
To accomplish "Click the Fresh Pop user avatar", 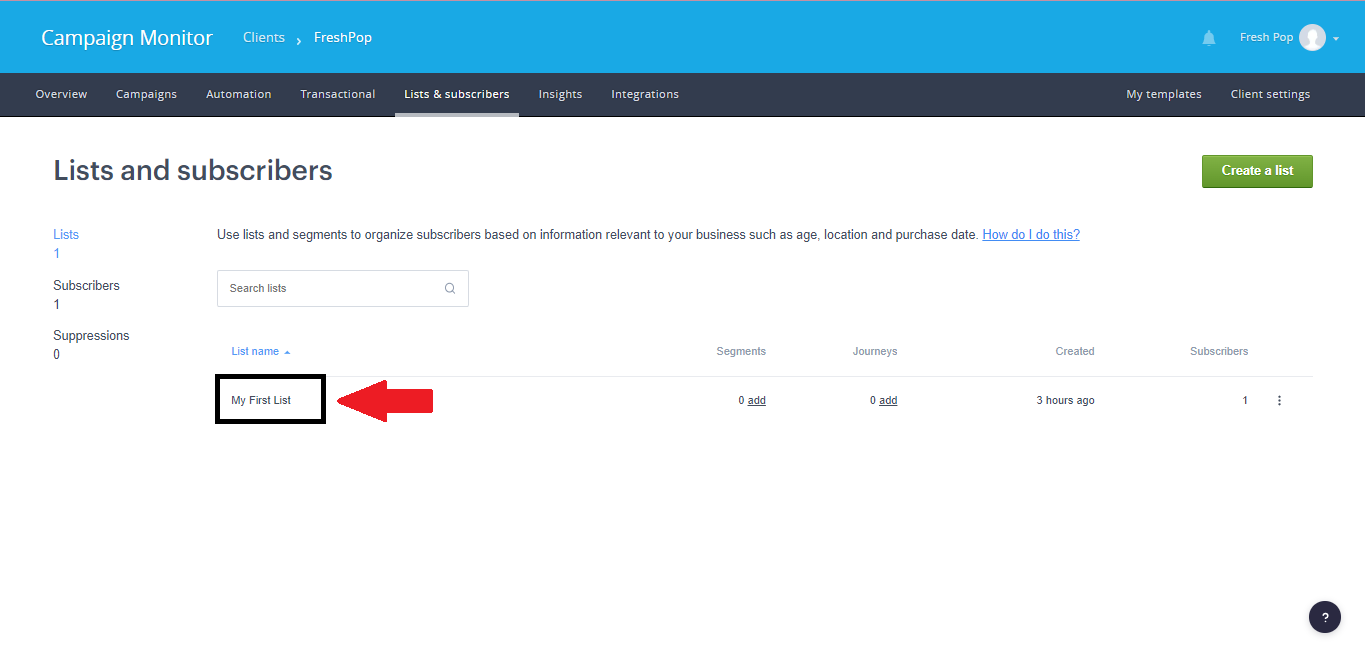I will 1312,38.
